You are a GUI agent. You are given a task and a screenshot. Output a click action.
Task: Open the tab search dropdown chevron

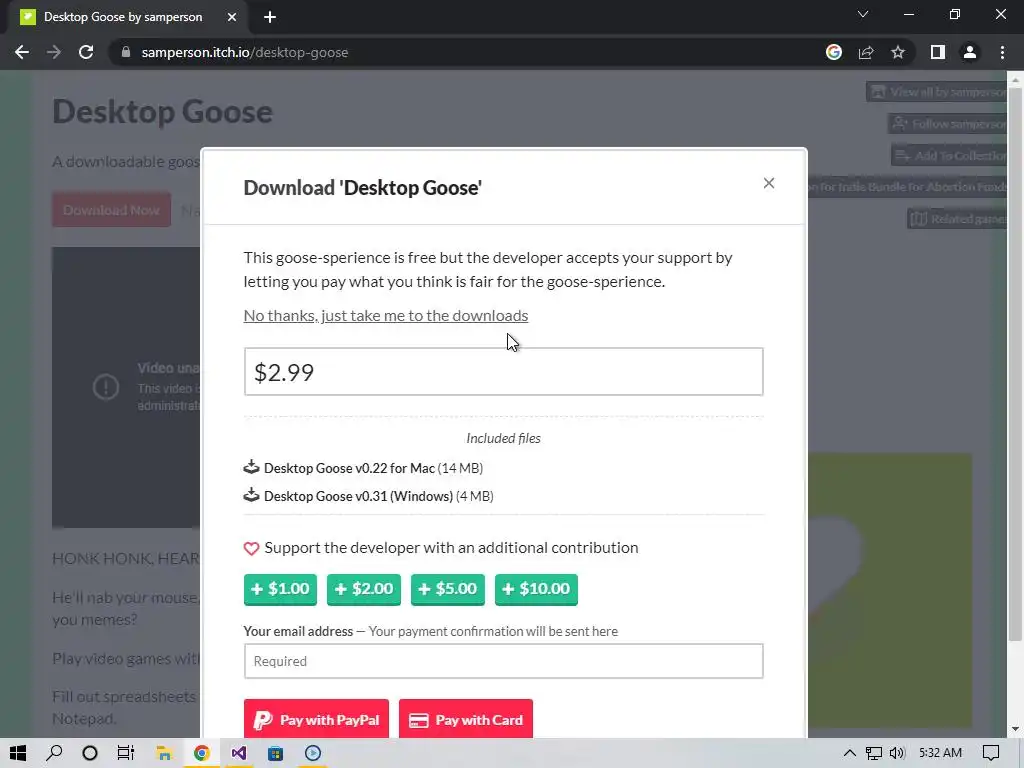pos(863,14)
